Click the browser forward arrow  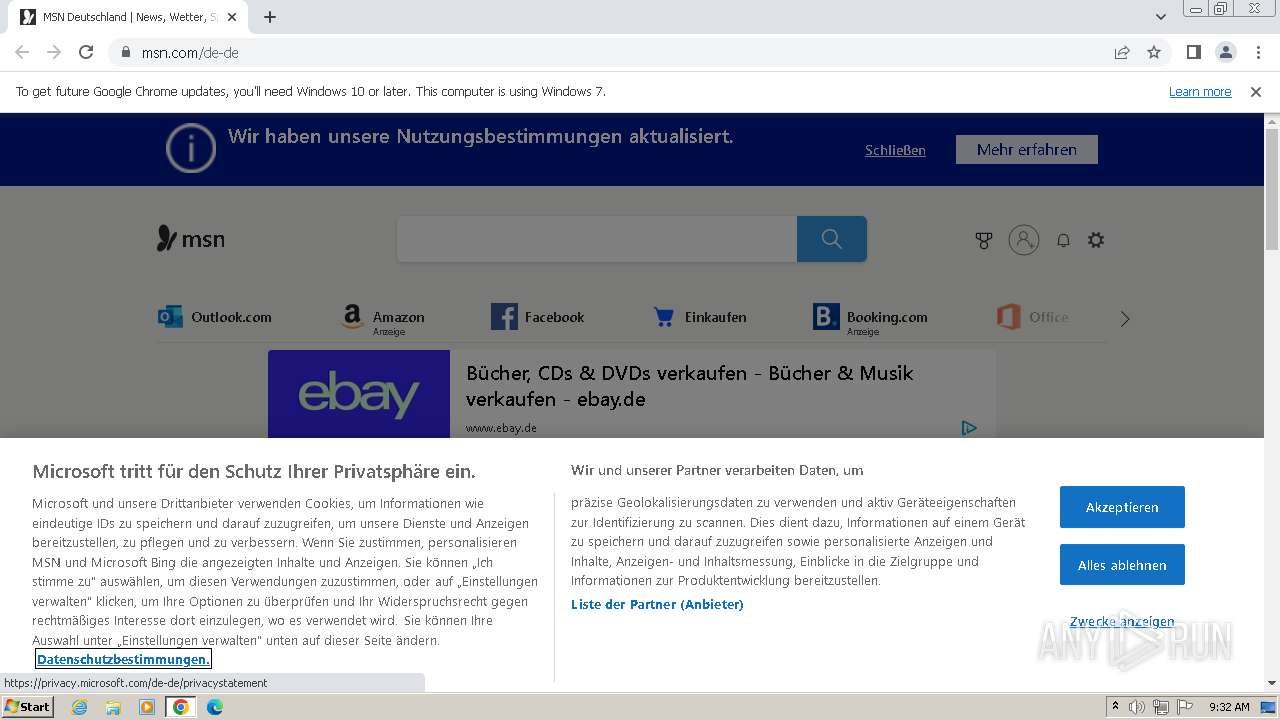(54, 52)
